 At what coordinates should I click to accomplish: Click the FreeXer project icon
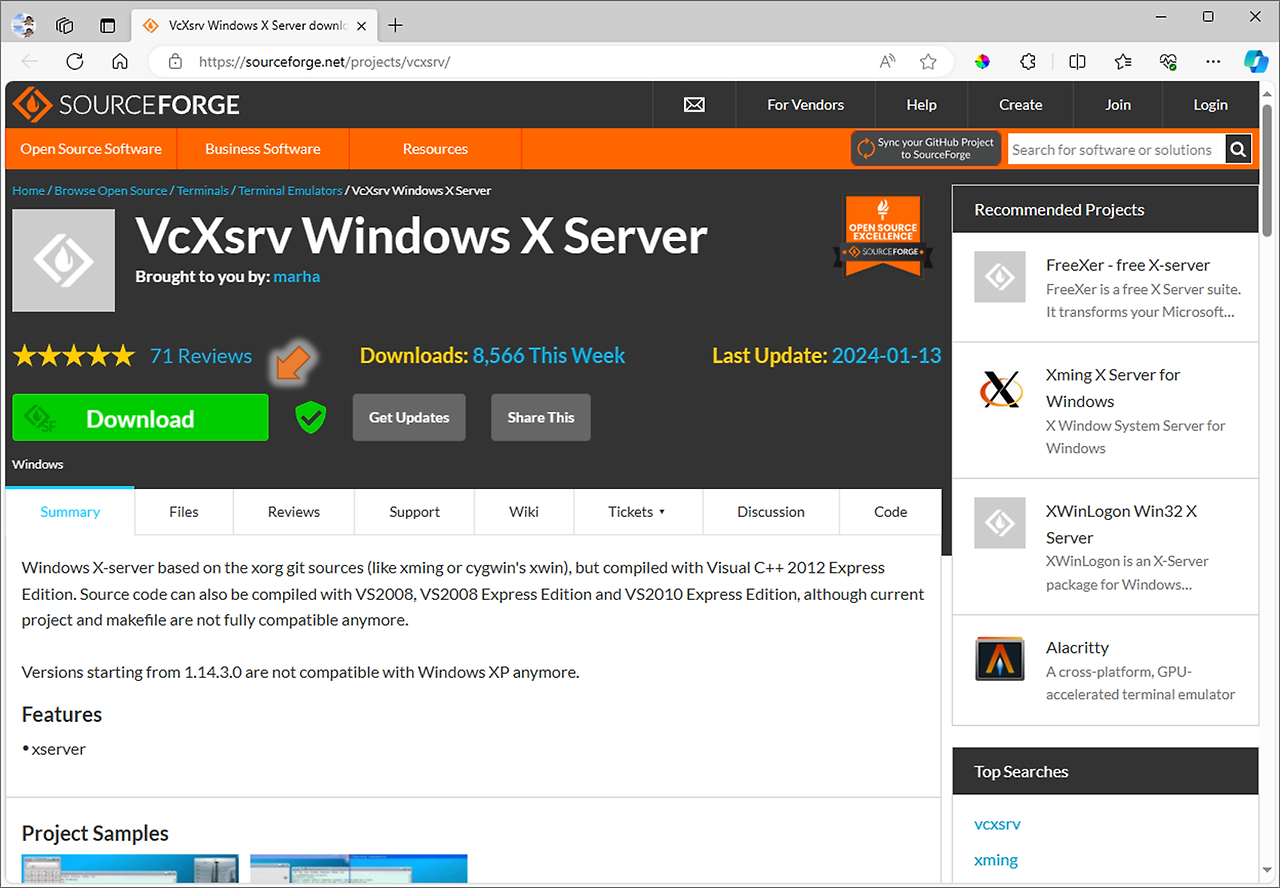tap(1000, 277)
